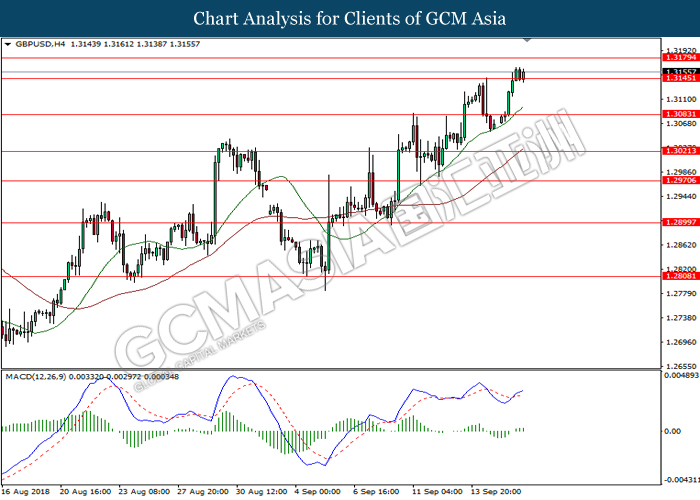The image size is (700, 500).
Task: Click the '16 Aug 2018' date label
Action: (x=26, y=492)
